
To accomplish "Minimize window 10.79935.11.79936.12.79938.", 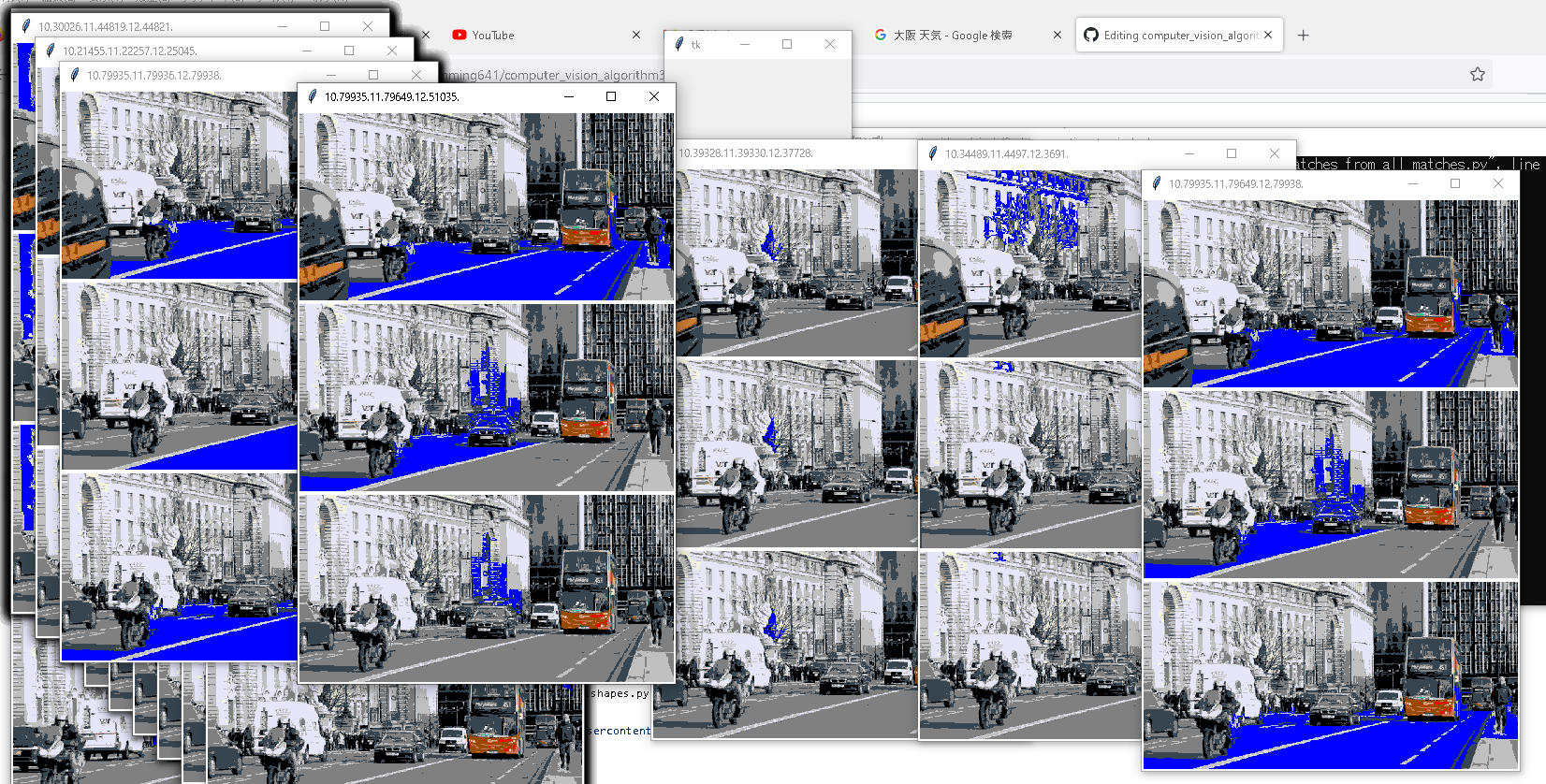I will pyautogui.click(x=331, y=75).
